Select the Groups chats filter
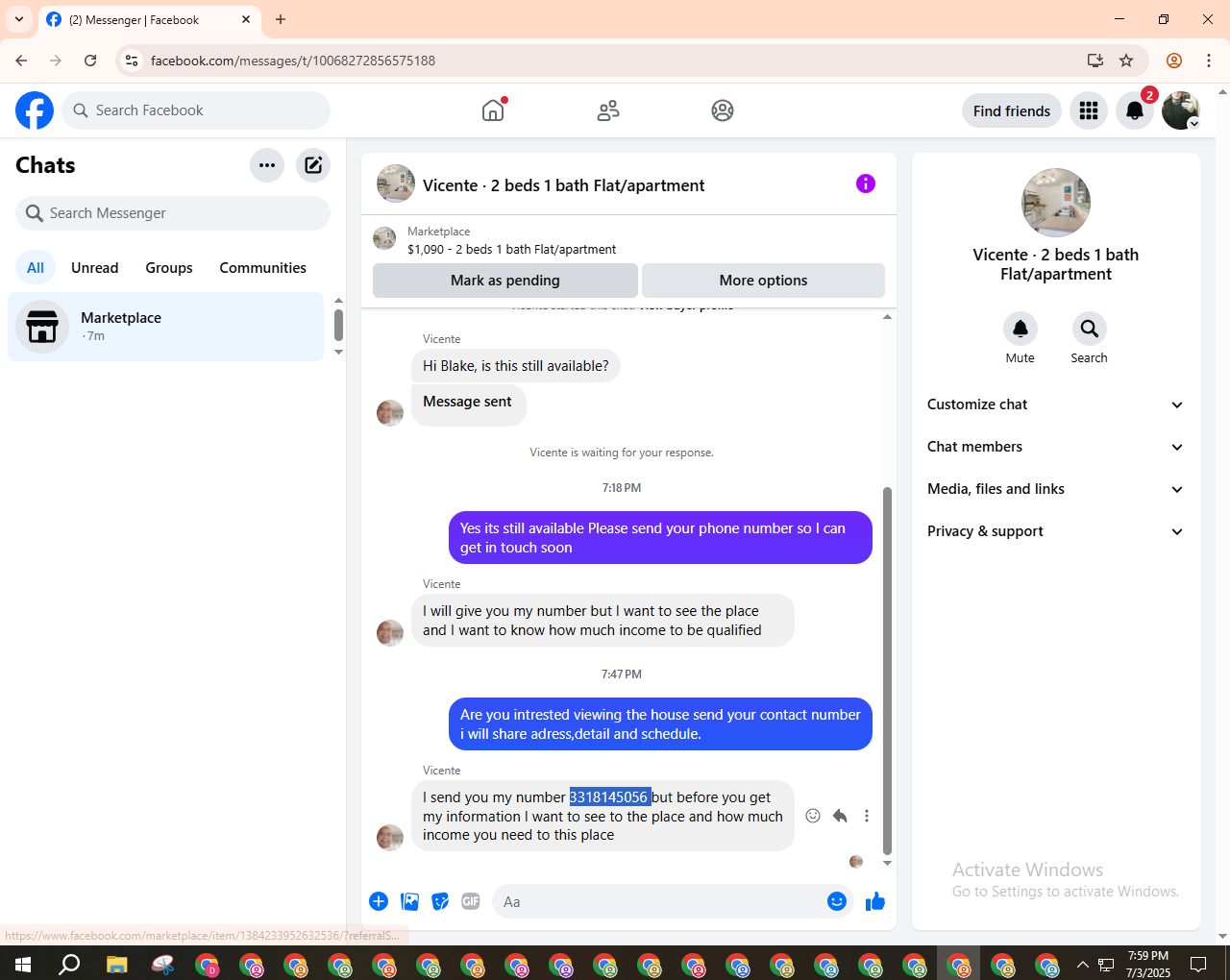The height and width of the screenshot is (980, 1230). point(169,268)
